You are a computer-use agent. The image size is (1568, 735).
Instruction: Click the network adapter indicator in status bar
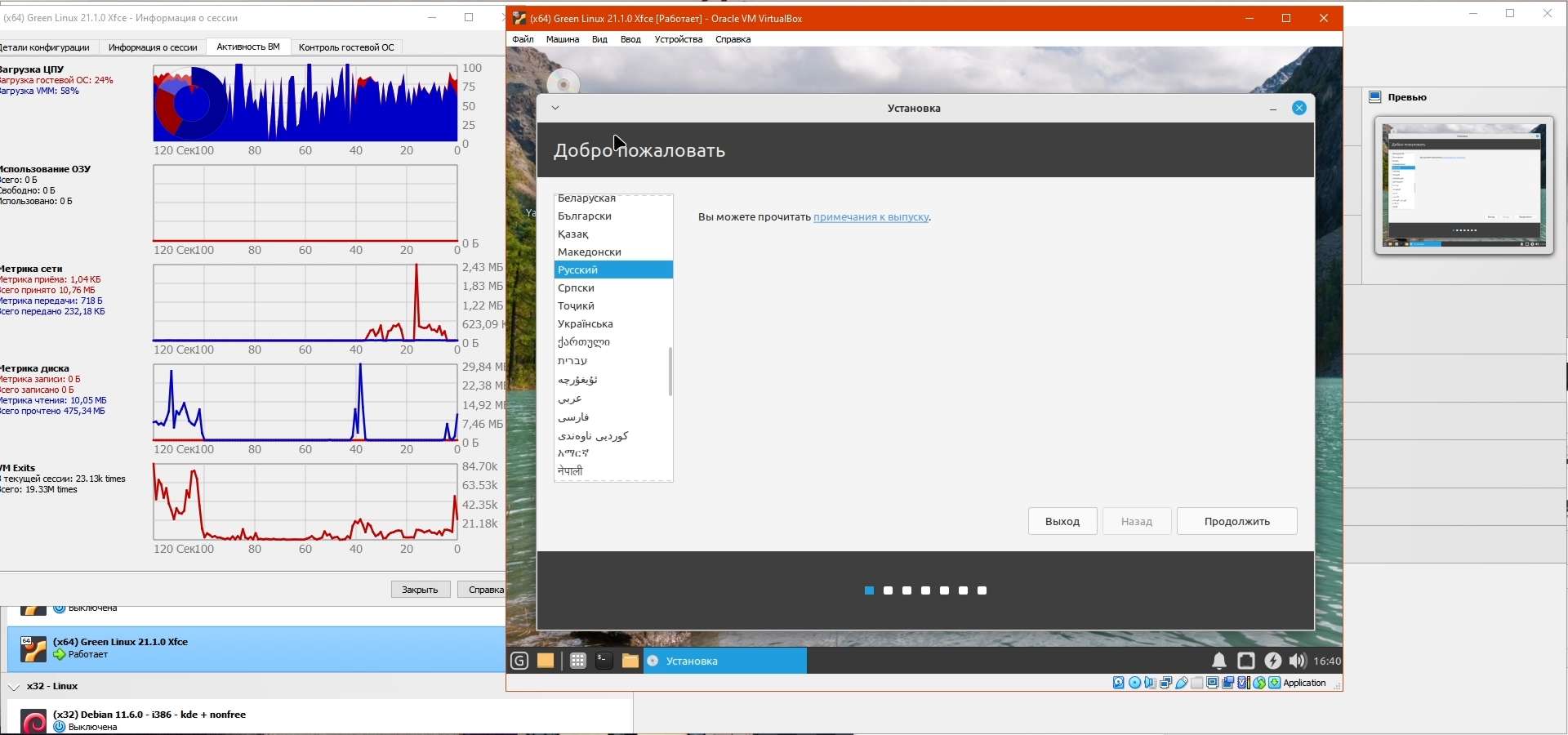(1166, 683)
